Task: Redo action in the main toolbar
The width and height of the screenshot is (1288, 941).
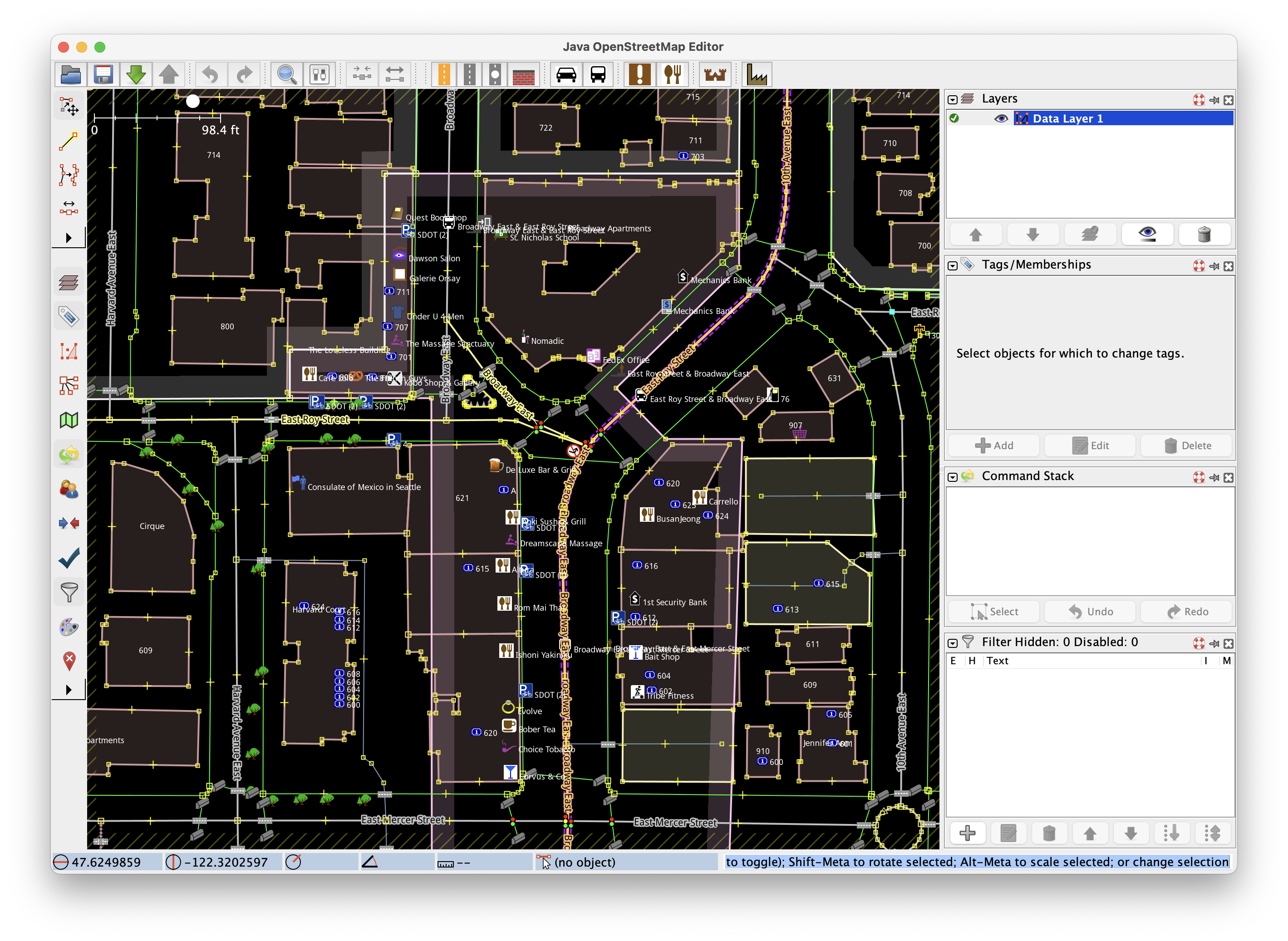Action: pos(244,74)
